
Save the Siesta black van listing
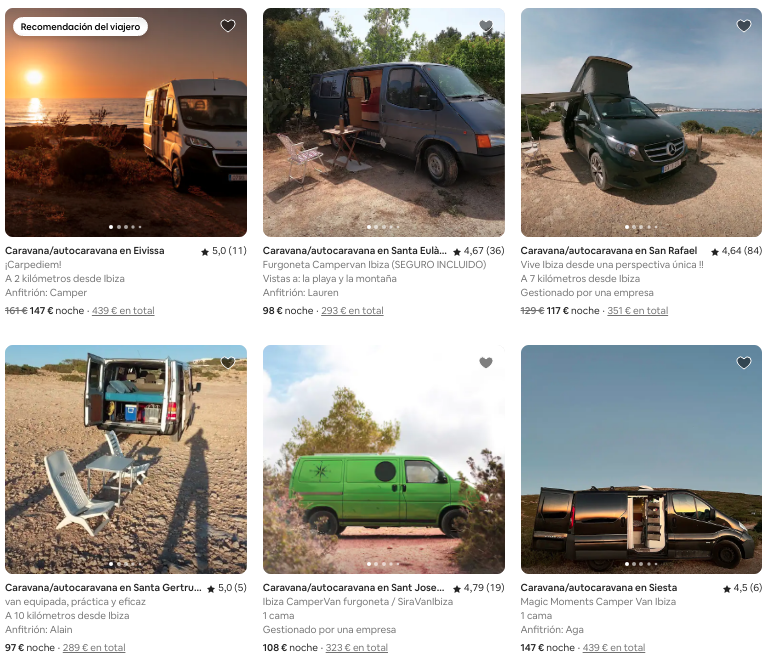[744, 362]
